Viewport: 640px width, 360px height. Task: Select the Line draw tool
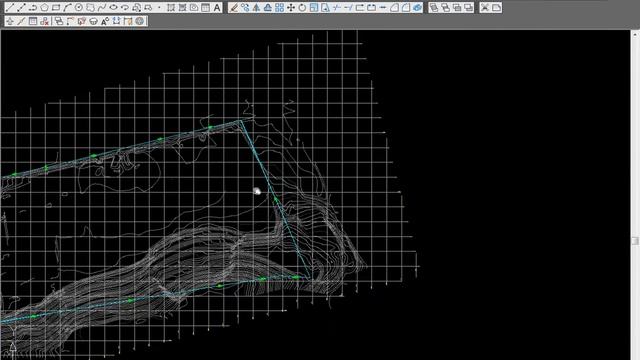tap(10, 8)
